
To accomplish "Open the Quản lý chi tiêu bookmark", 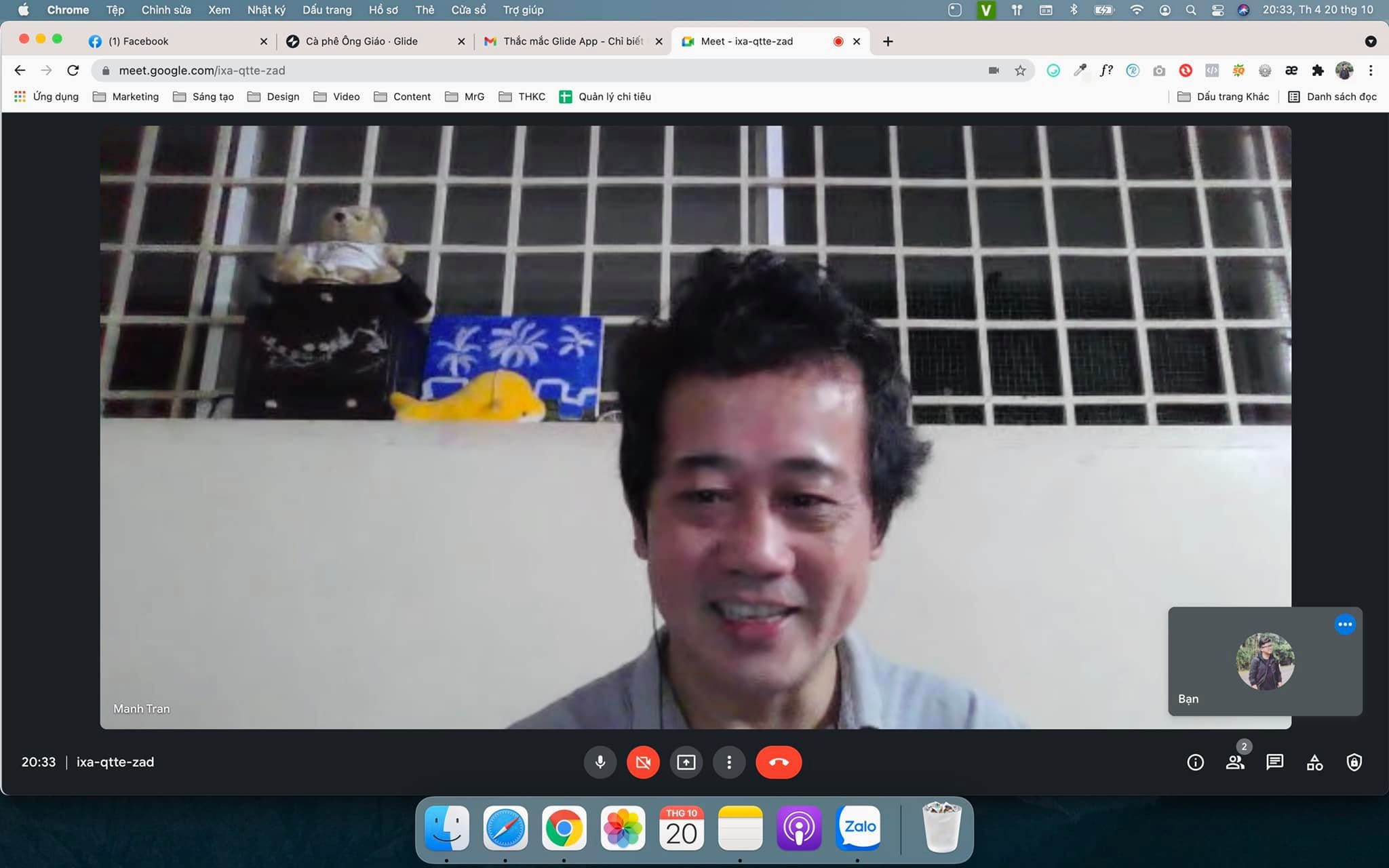I will [x=605, y=97].
